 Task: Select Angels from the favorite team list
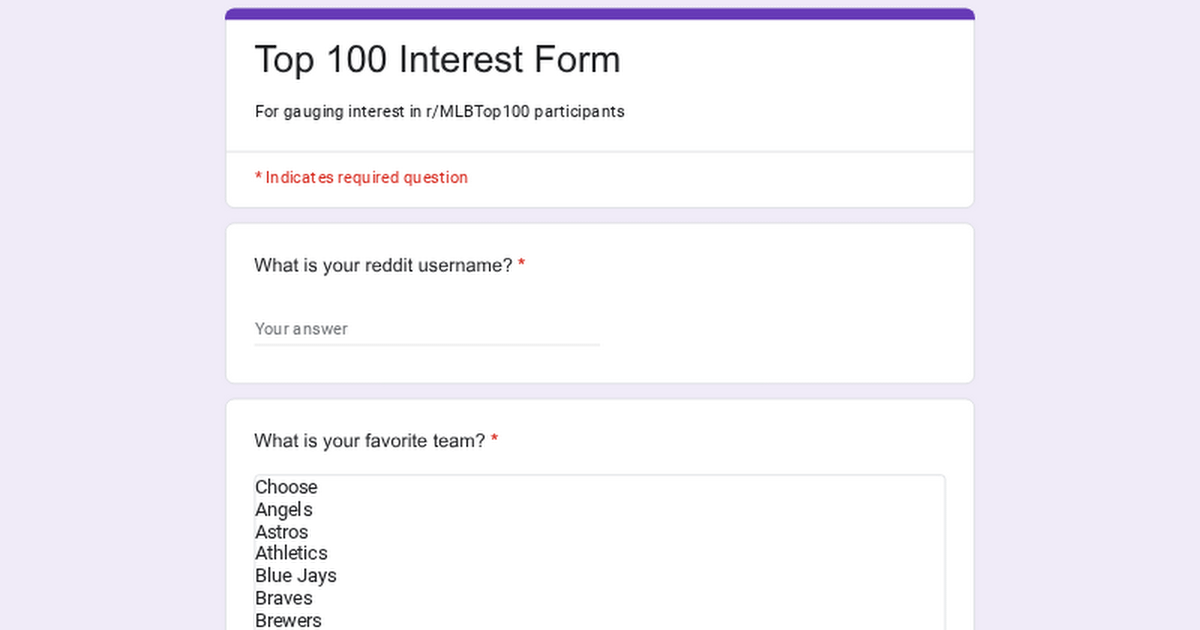(x=283, y=509)
